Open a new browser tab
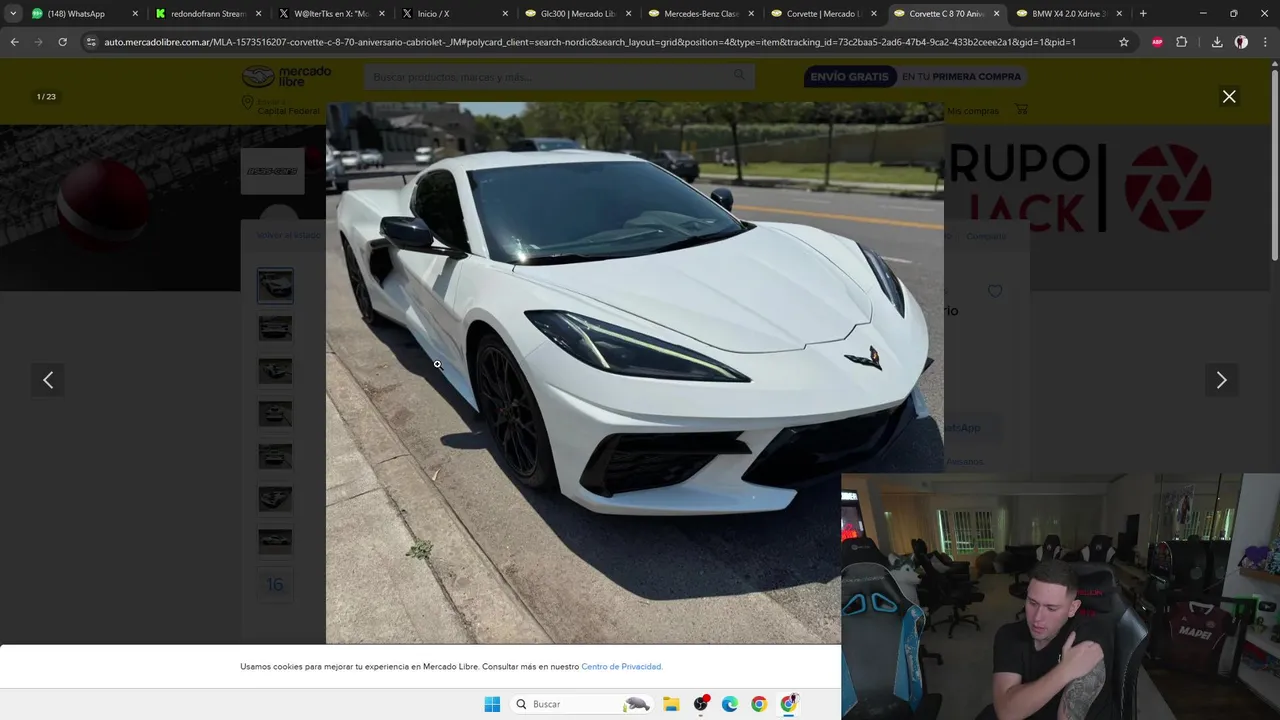This screenshot has width=1280, height=720. click(x=1143, y=14)
